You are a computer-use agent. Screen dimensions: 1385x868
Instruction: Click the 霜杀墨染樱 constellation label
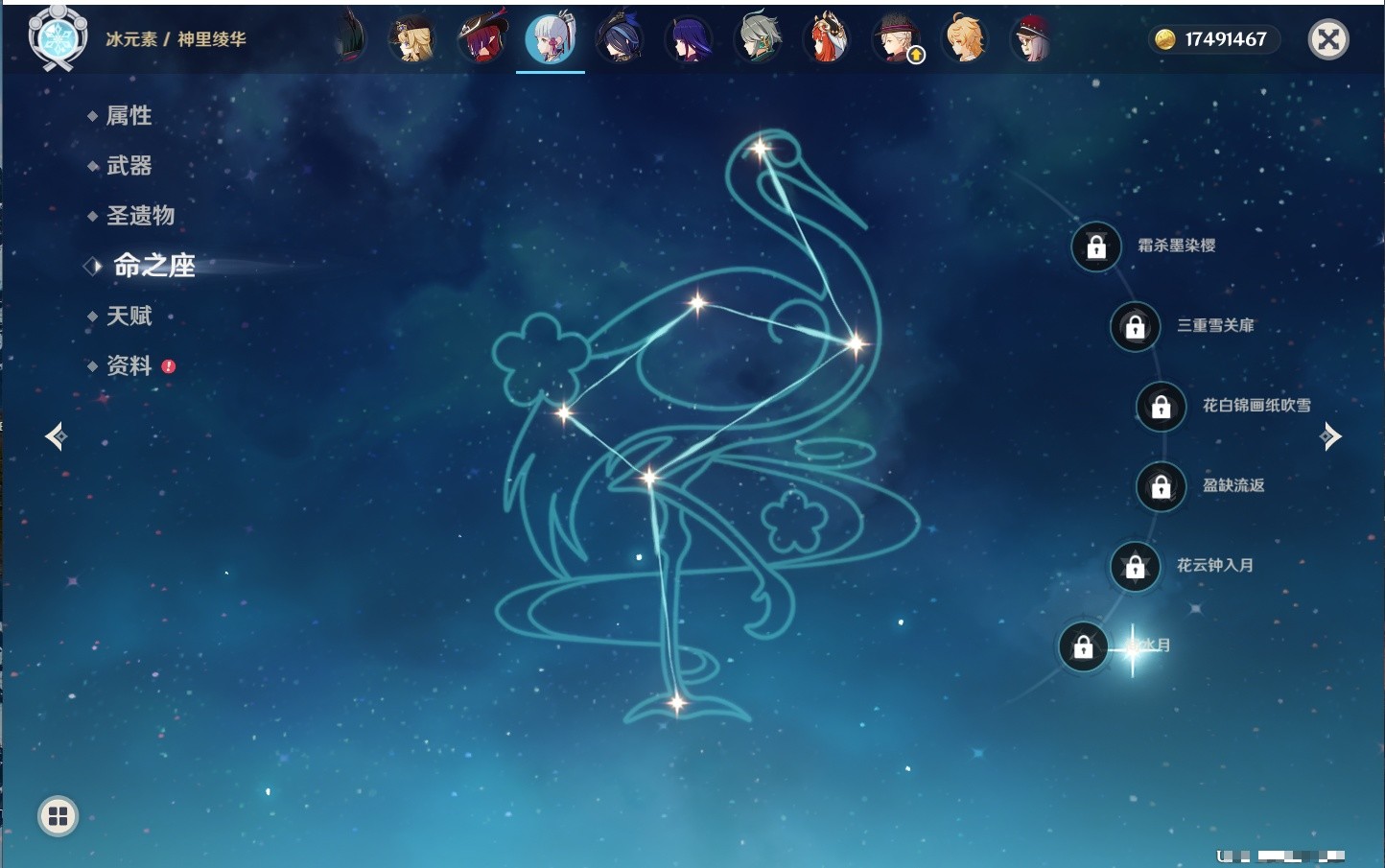point(1177,246)
